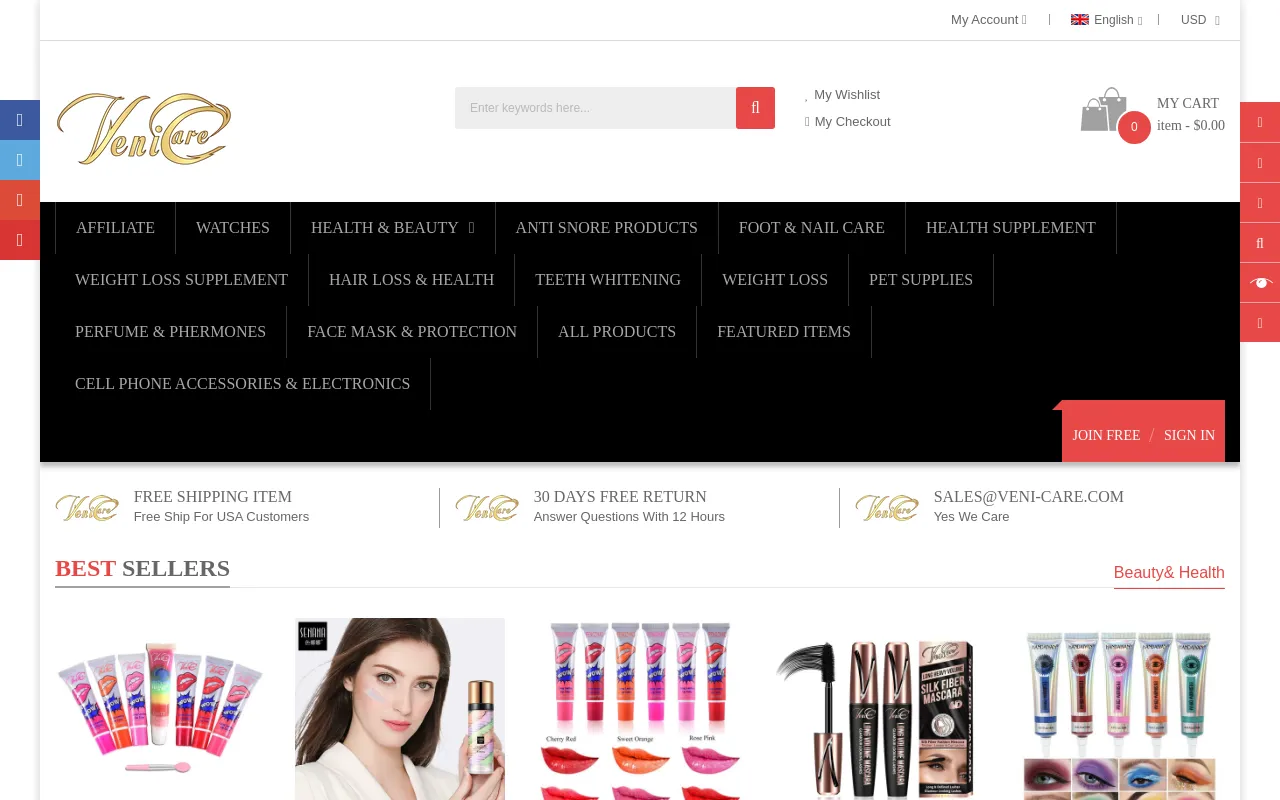Viewport: 1280px width, 800px height.
Task: Click the cart item count badge
Action: (1134, 127)
